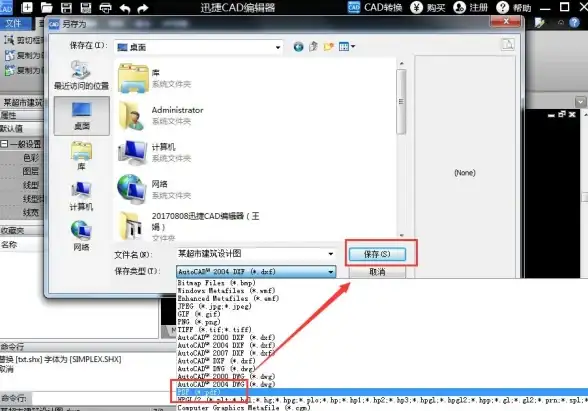Click the Save floppy disk icon
The image size is (588, 411).
(66, 7)
